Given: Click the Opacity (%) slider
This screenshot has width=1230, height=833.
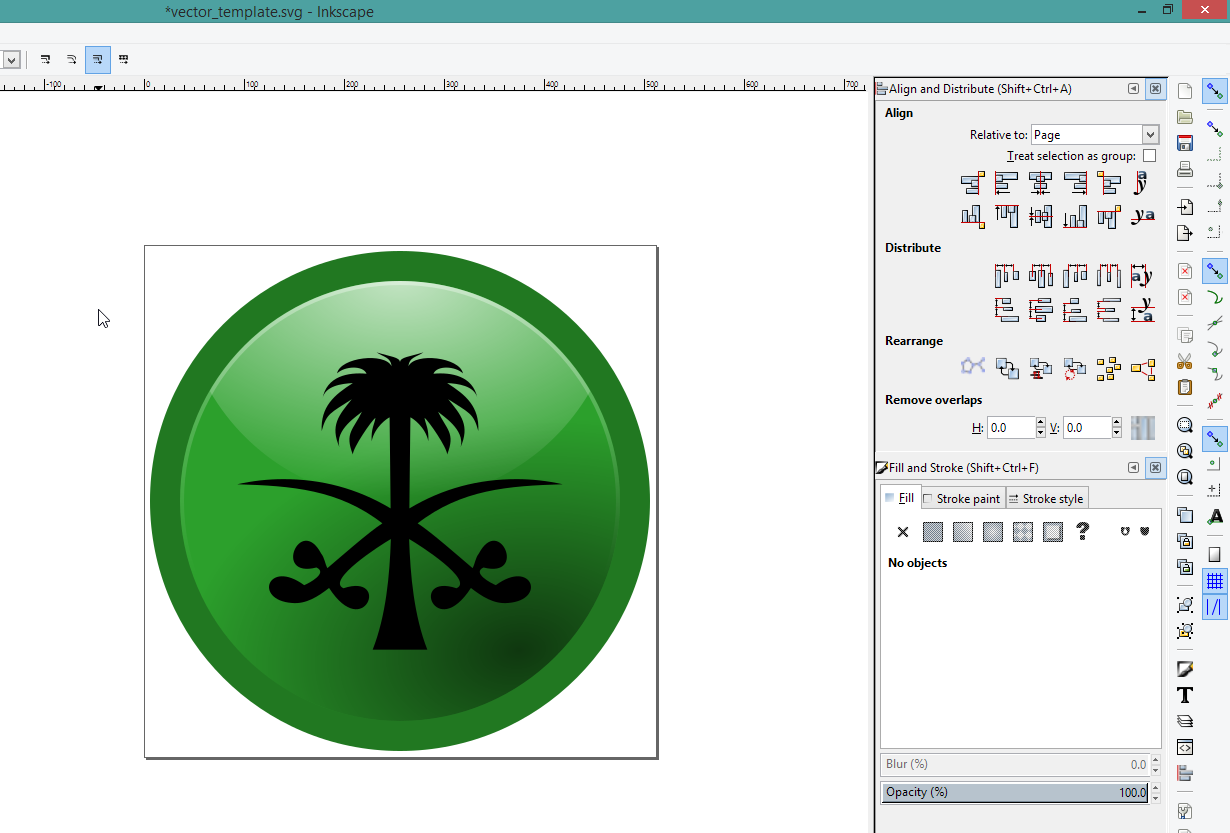Looking at the screenshot, I should (1015, 792).
